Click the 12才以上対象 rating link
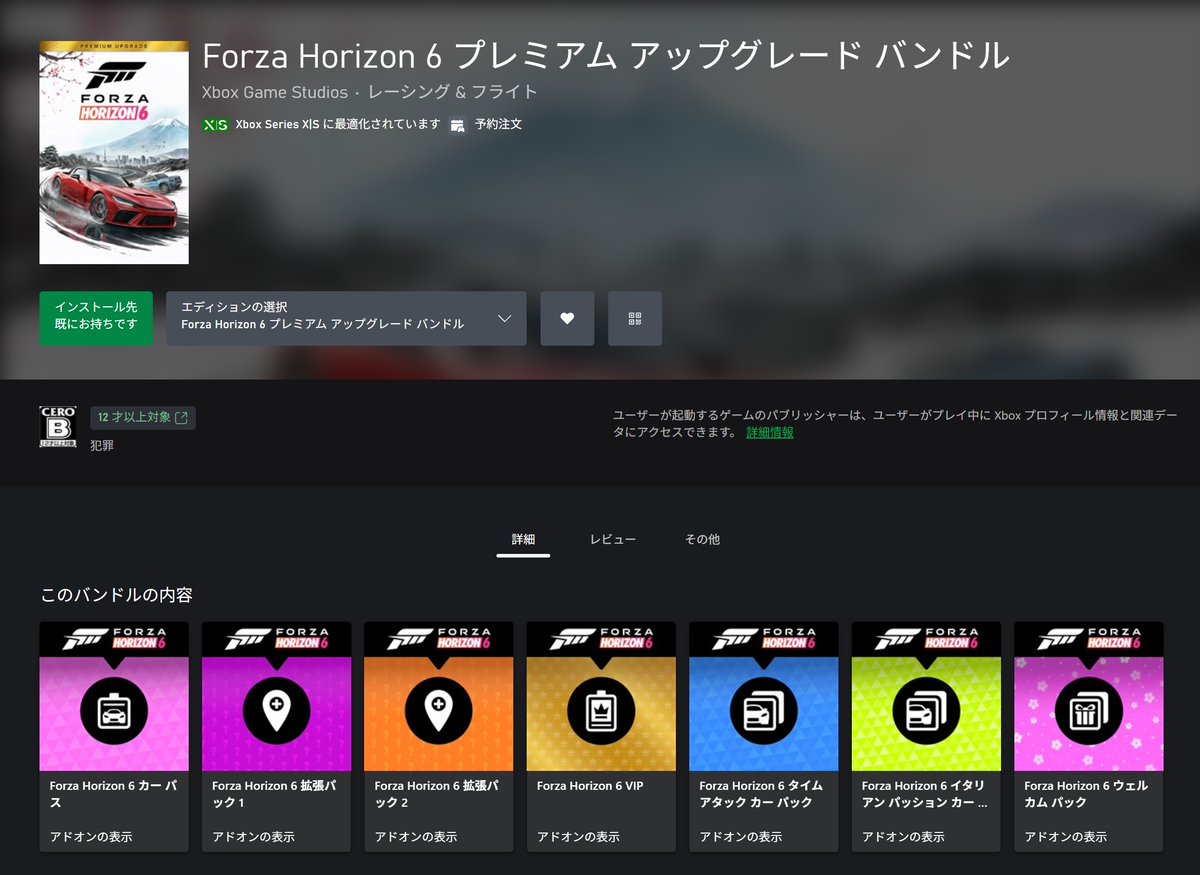 [142, 418]
